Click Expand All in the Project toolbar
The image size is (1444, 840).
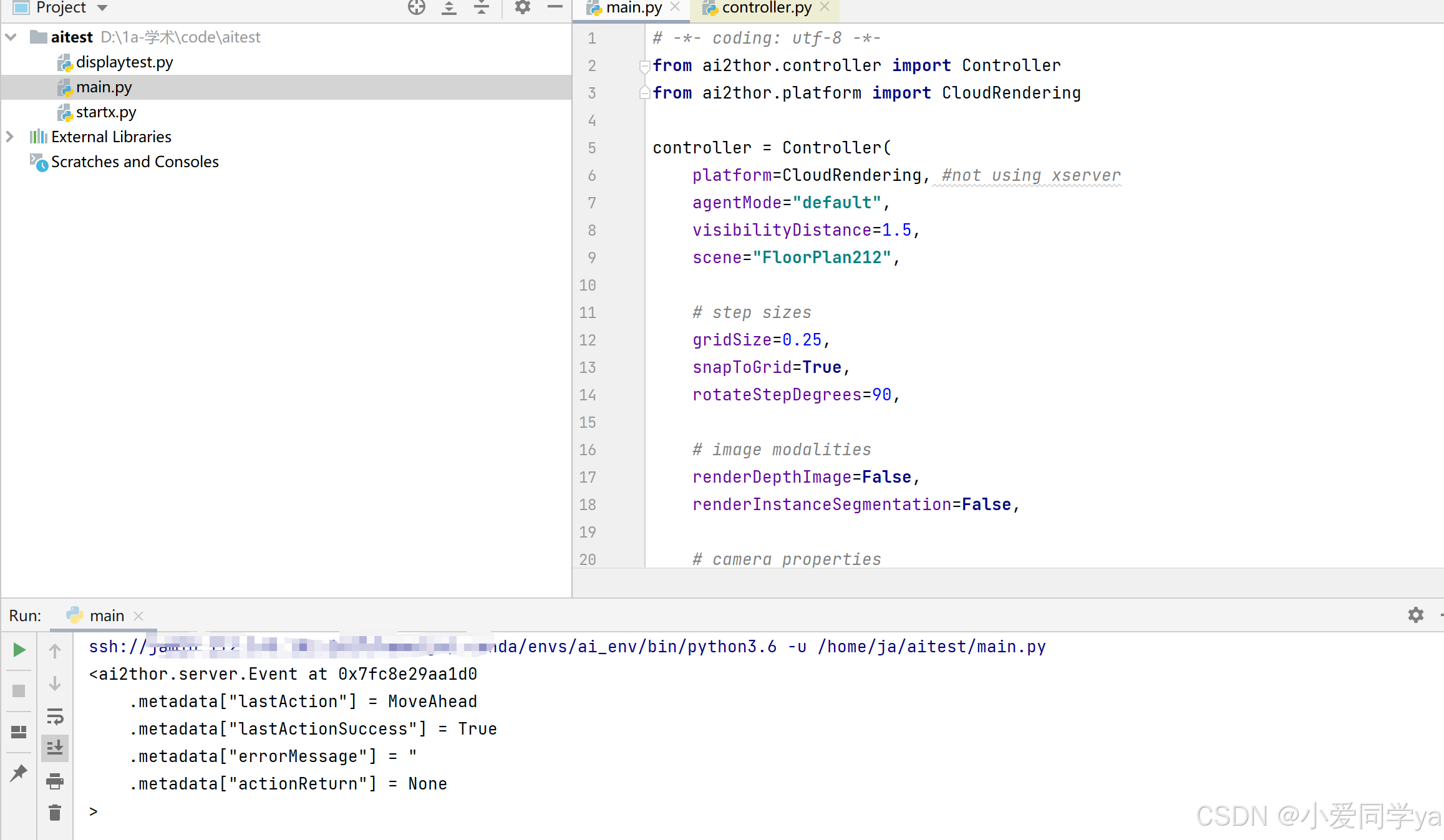(449, 7)
